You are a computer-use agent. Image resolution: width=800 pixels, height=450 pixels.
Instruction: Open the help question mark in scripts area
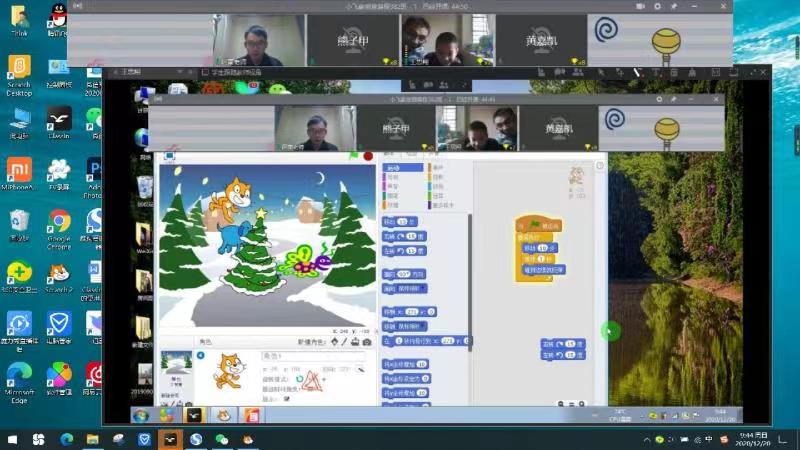click(x=600, y=165)
